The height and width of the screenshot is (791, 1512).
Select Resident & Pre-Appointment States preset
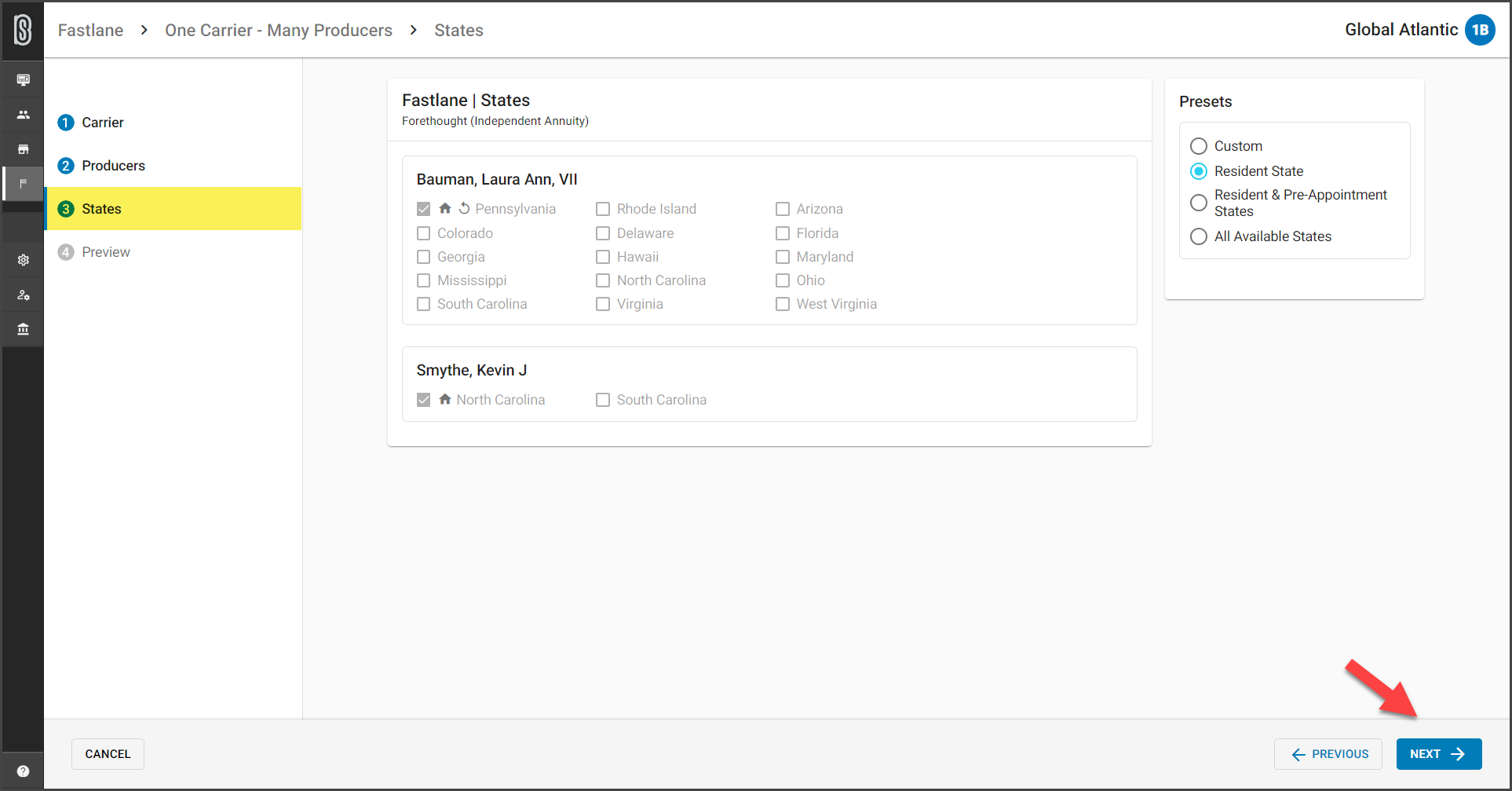coord(1199,203)
